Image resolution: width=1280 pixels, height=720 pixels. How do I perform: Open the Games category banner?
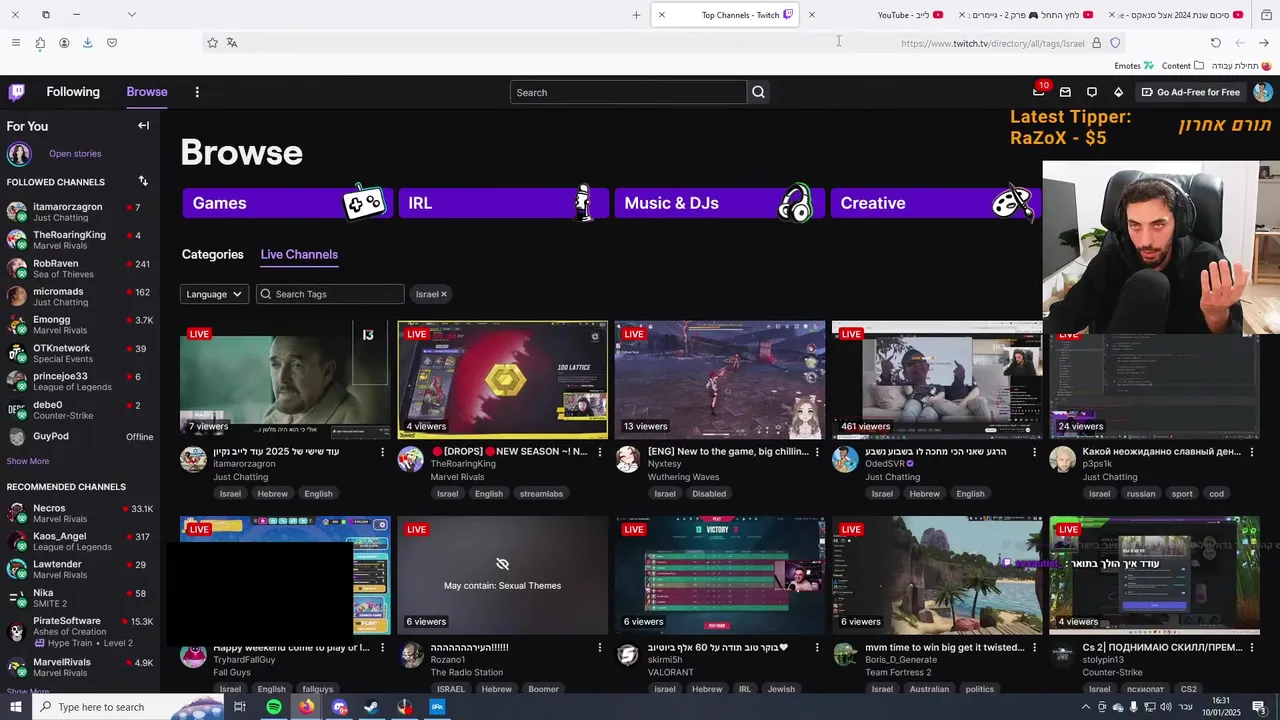point(288,203)
